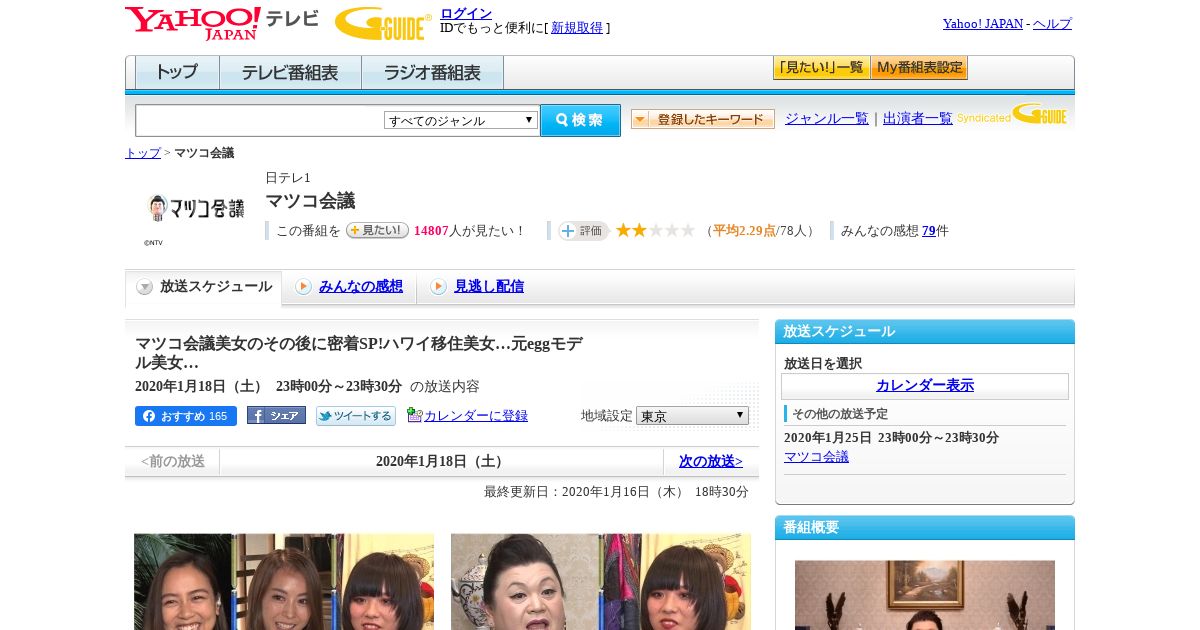Click the 前の放送 navigation button
This screenshot has width=1200, height=630.
[x=172, y=461]
